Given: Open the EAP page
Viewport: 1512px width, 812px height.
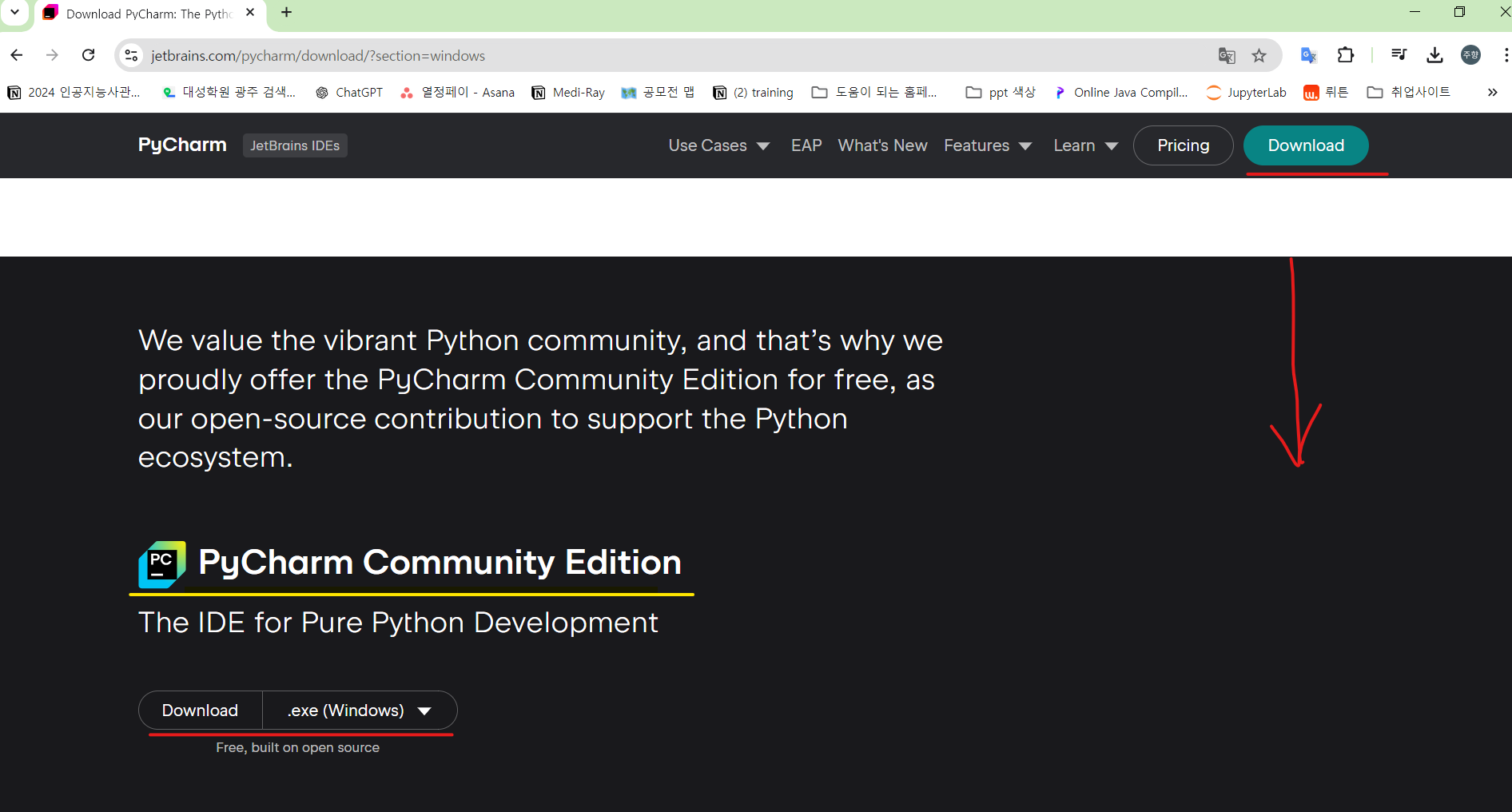Looking at the screenshot, I should click(x=806, y=145).
